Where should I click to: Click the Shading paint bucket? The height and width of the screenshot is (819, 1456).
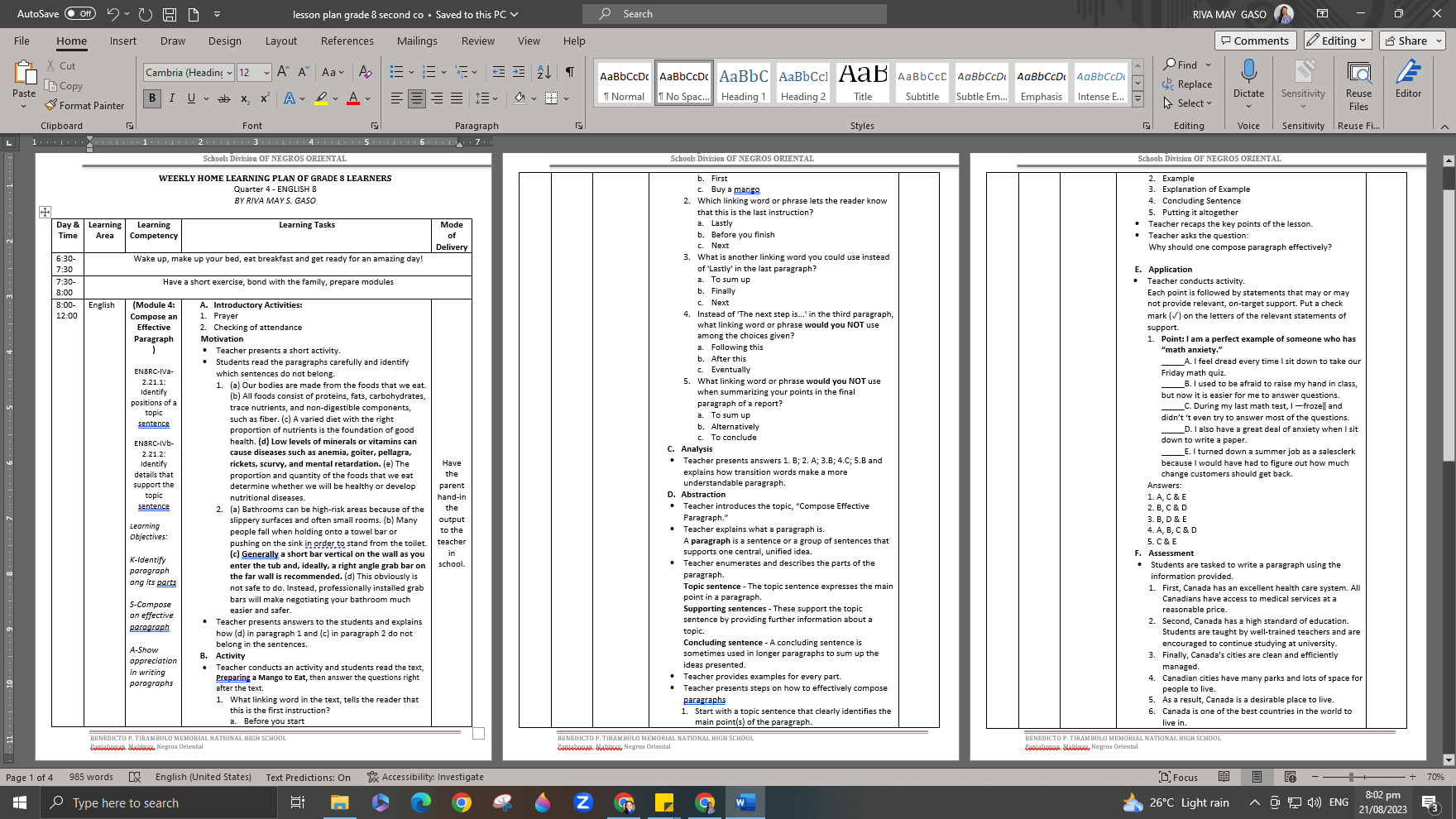pos(520,98)
